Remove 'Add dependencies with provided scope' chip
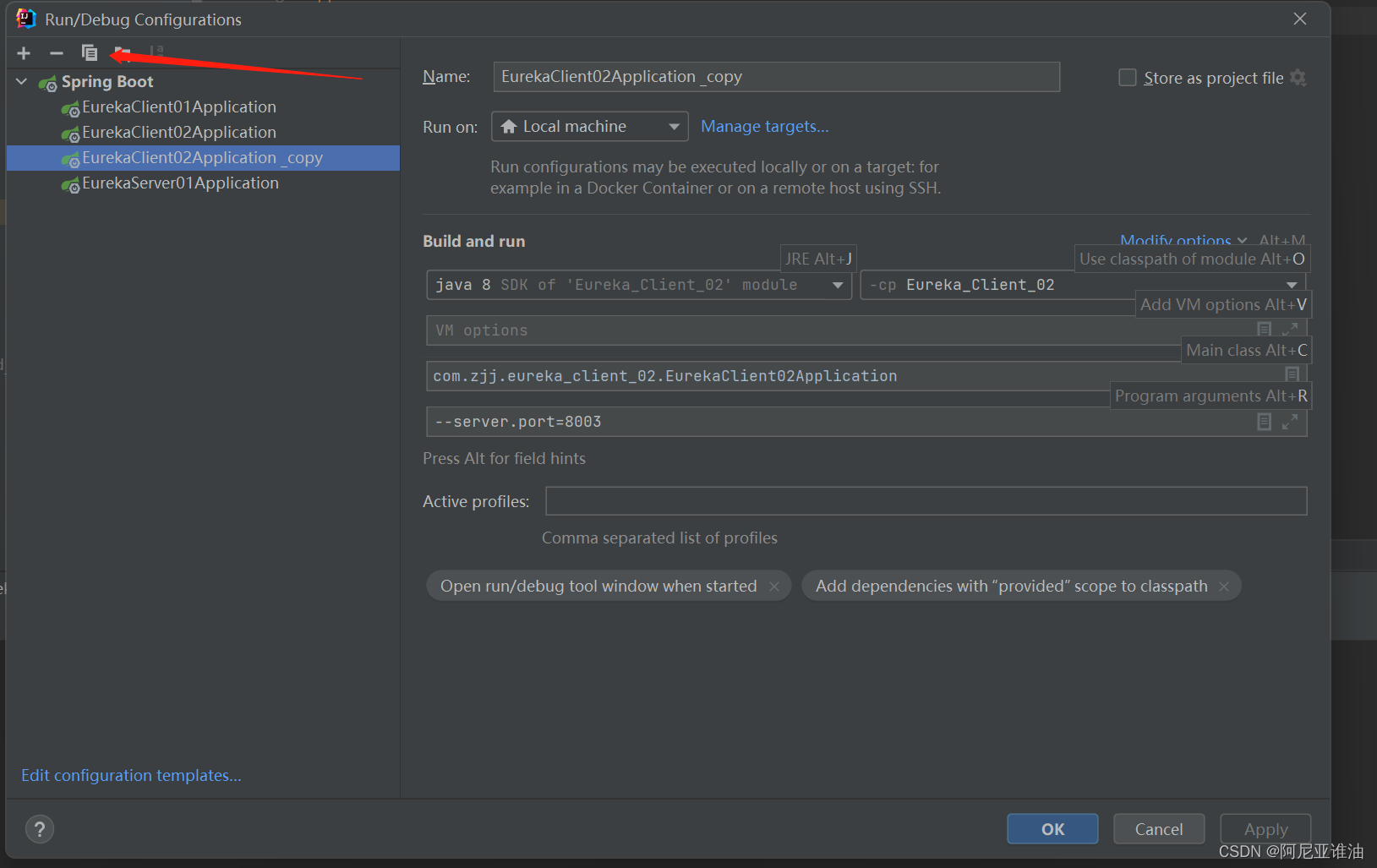This screenshot has width=1377, height=868. point(1224,586)
